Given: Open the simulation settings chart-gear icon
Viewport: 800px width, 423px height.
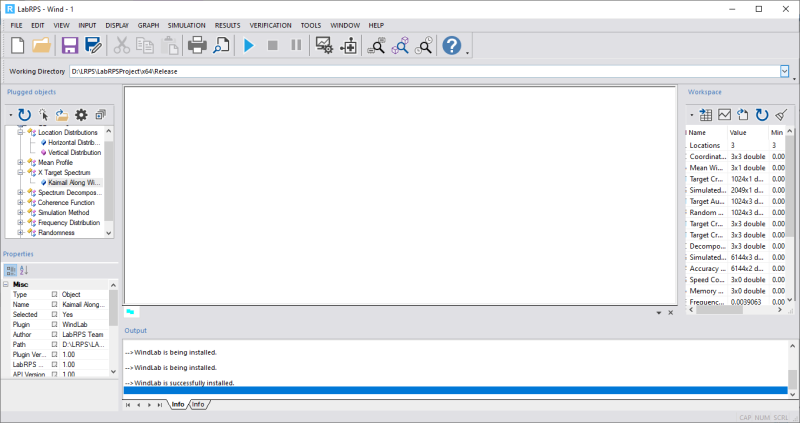Looking at the screenshot, I should [324, 45].
